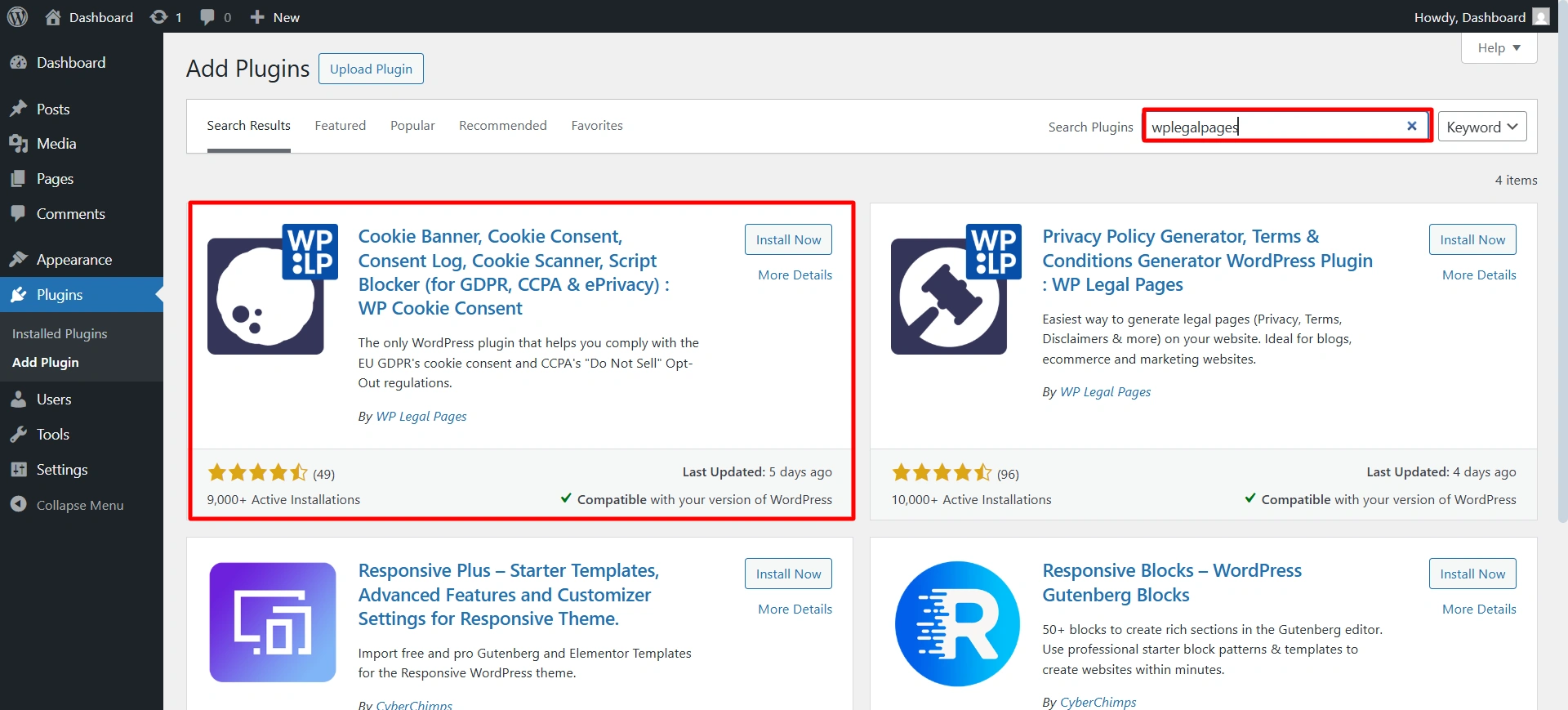Switch to the Featured tab
Viewport: 1568px width, 710px height.
click(x=341, y=126)
